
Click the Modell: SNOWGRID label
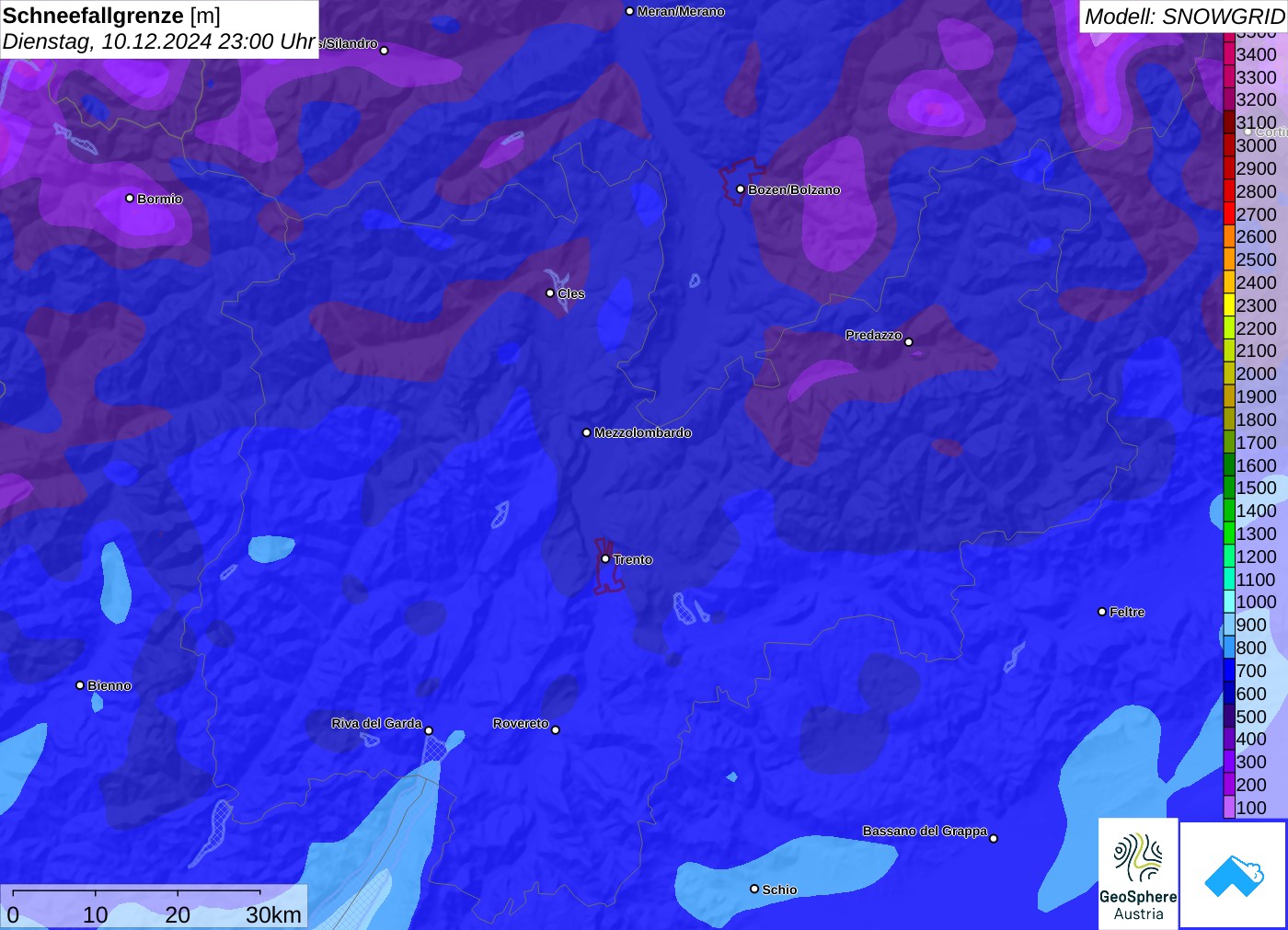coord(1184,17)
